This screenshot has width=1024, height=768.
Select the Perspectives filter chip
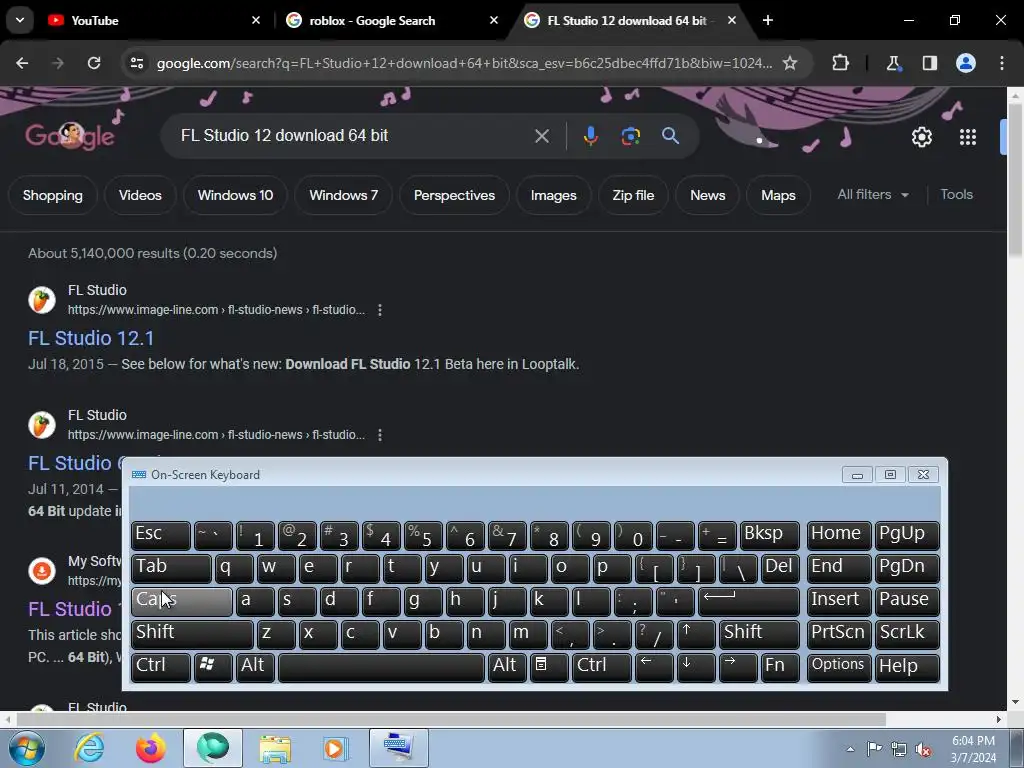tap(455, 195)
